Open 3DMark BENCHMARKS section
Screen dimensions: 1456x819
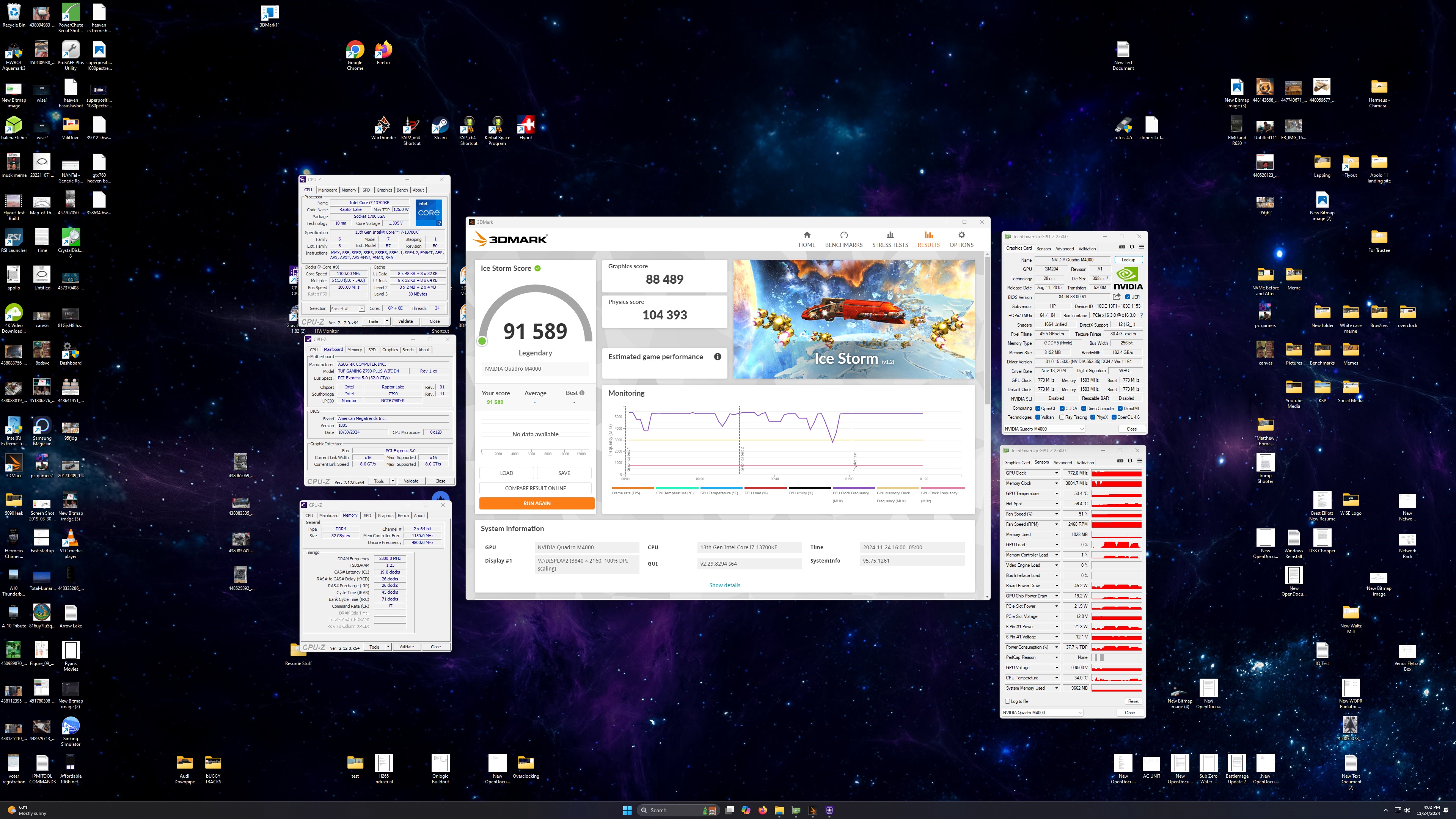pos(843,240)
